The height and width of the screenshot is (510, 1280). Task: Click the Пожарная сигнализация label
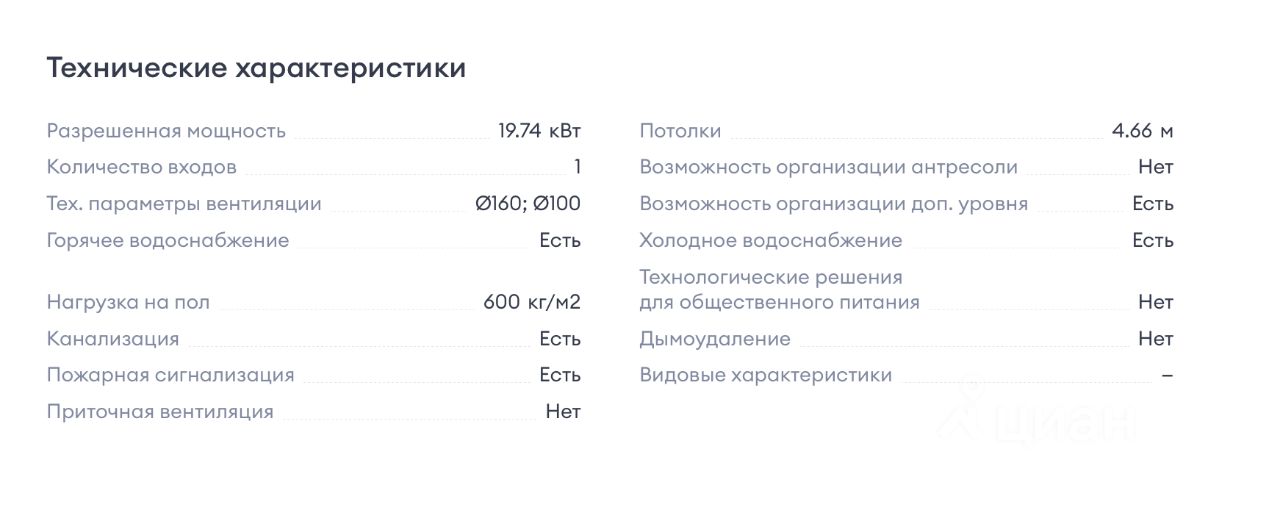tap(171, 375)
